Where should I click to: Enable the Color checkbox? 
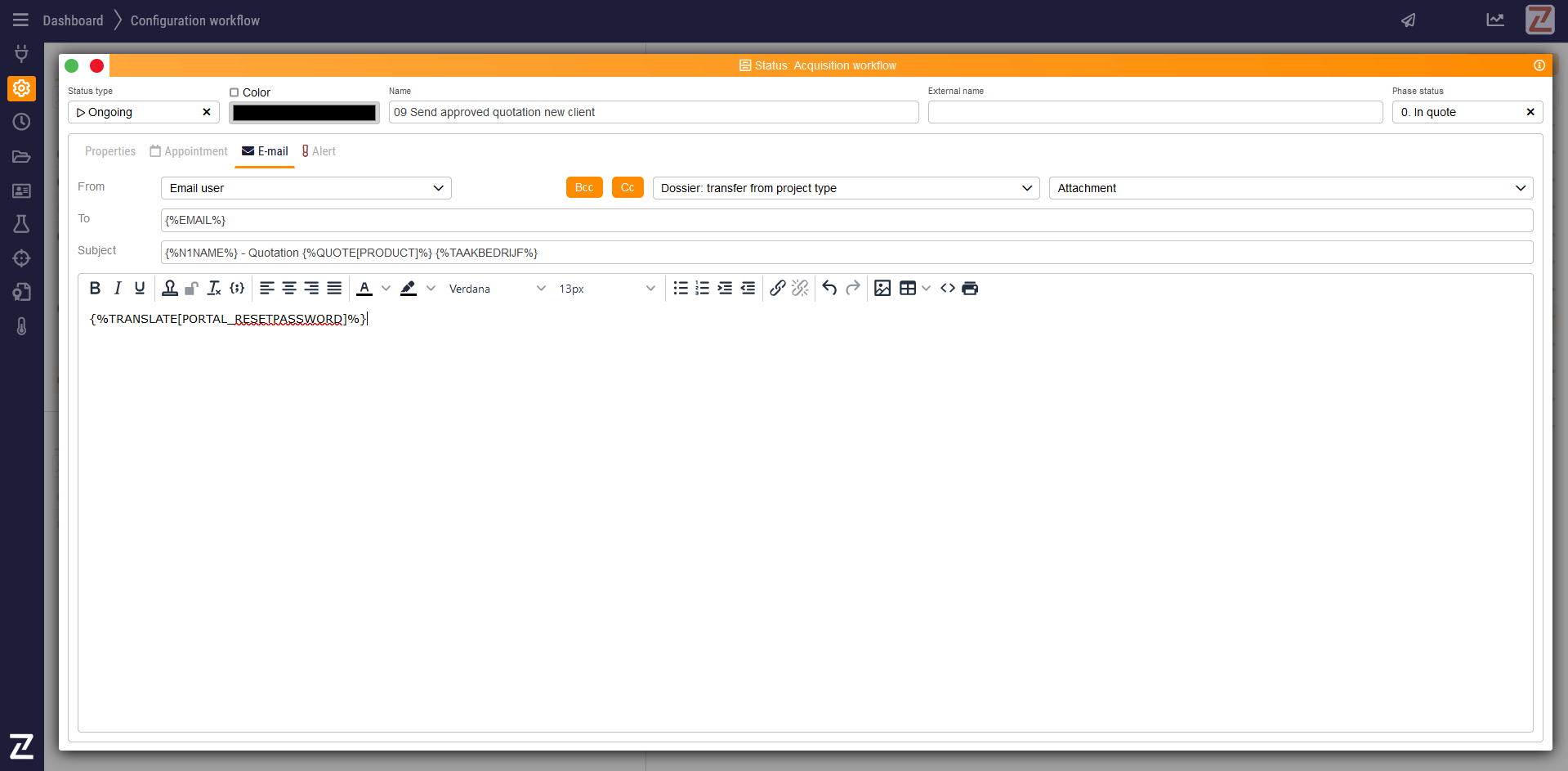point(235,92)
